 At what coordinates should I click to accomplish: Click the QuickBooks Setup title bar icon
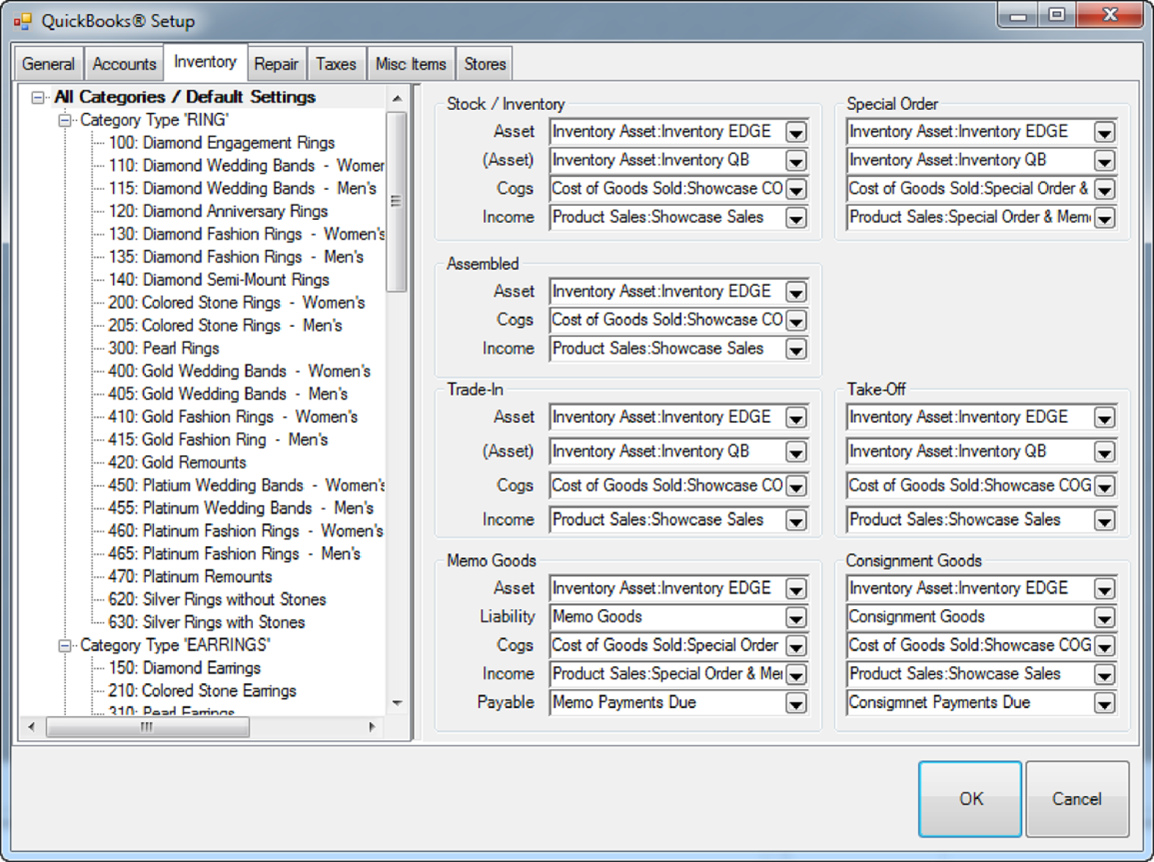(x=22, y=20)
